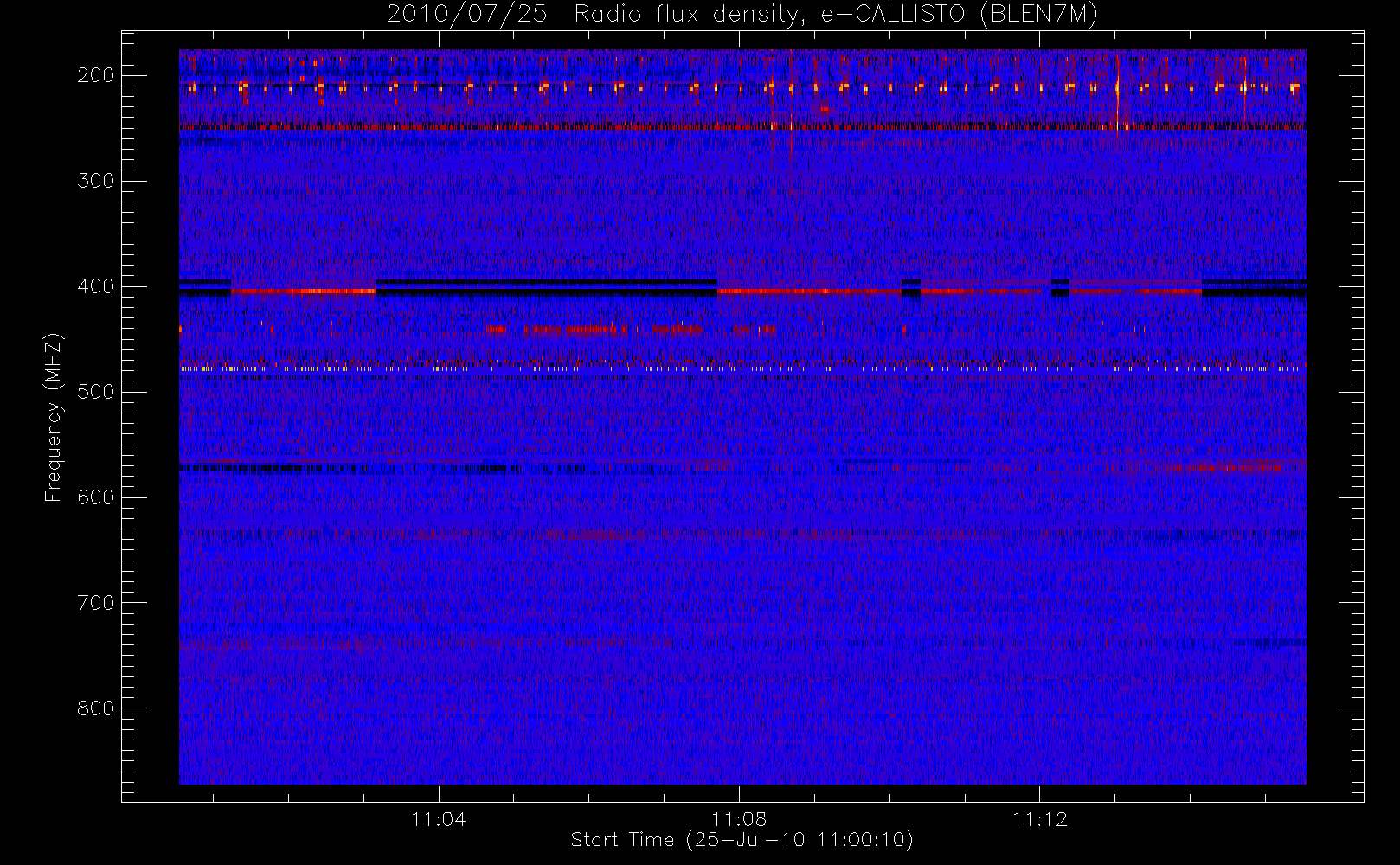Click the plot title with date 2010/07/25
This screenshot has width=1400, height=865.
pos(742,14)
